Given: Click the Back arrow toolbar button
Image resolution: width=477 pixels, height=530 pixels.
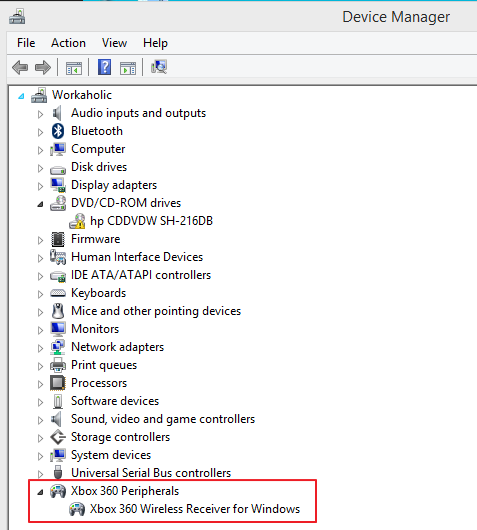Looking at the screenshot, I should tap(20, 67).
